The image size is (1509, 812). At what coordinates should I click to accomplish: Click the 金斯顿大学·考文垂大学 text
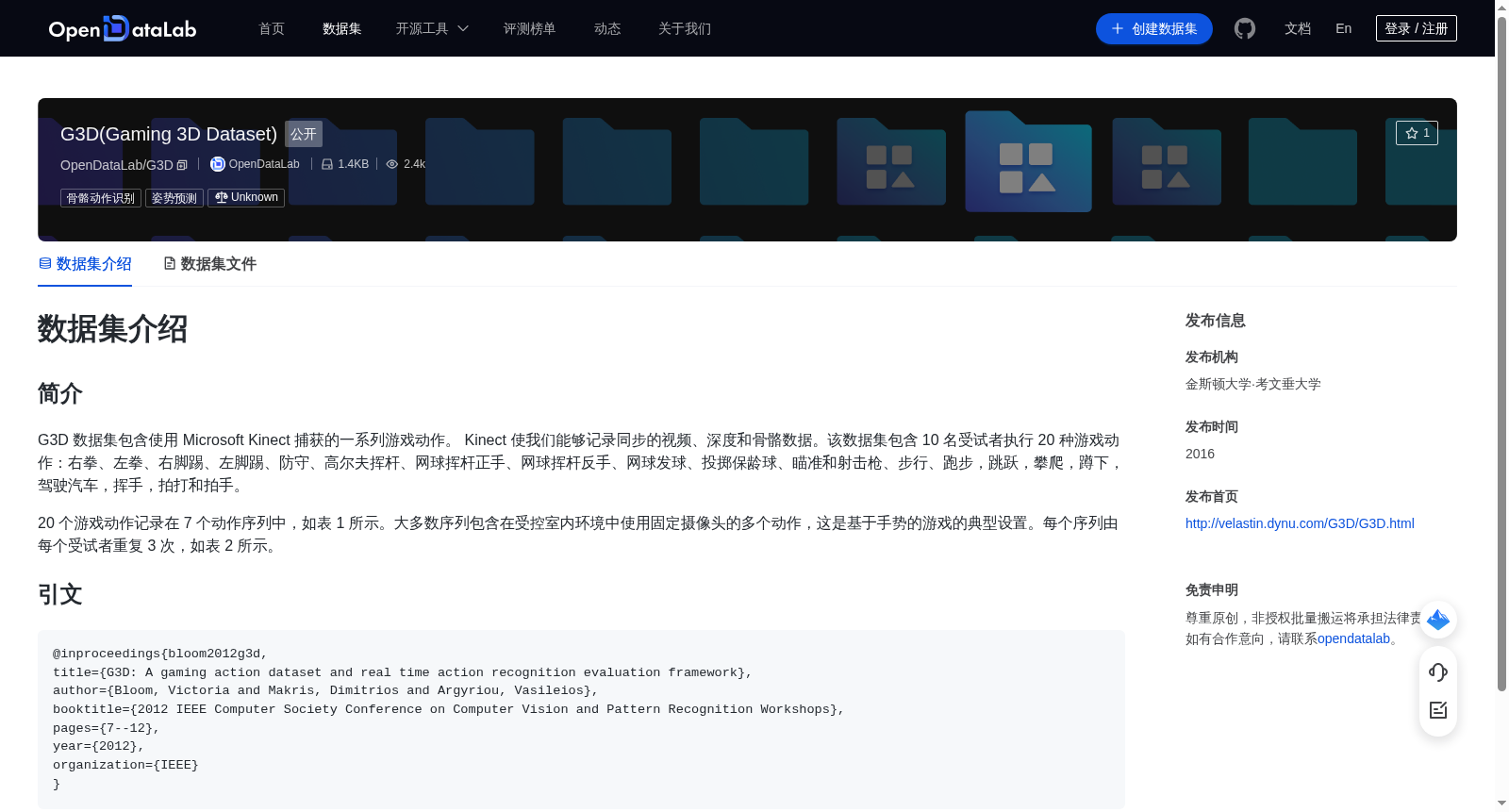click(1253, 384)
